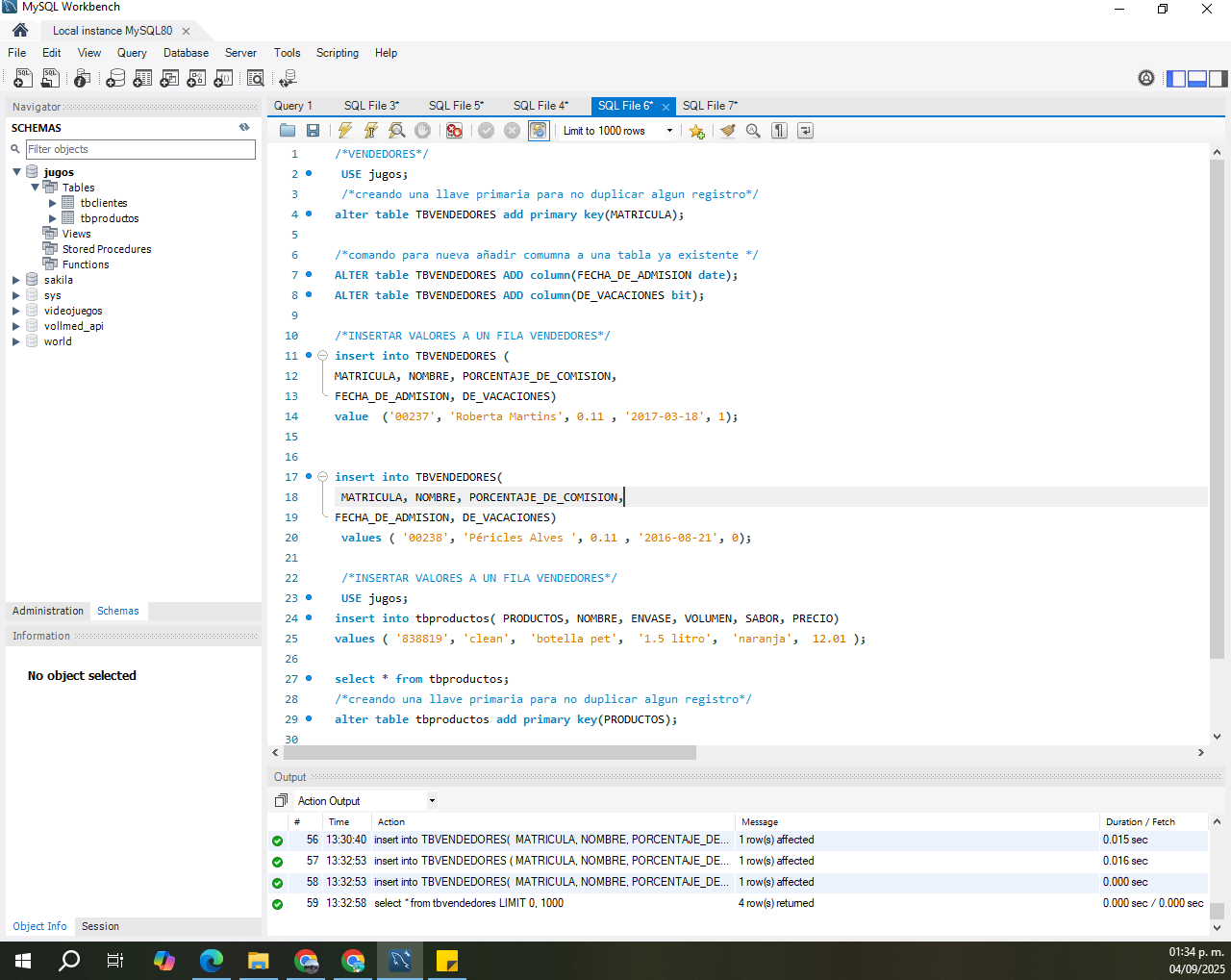Viewport: 1231px width, 980px height.
Task: Toggle display of invisible characters
Action: [x=779, y=131]
